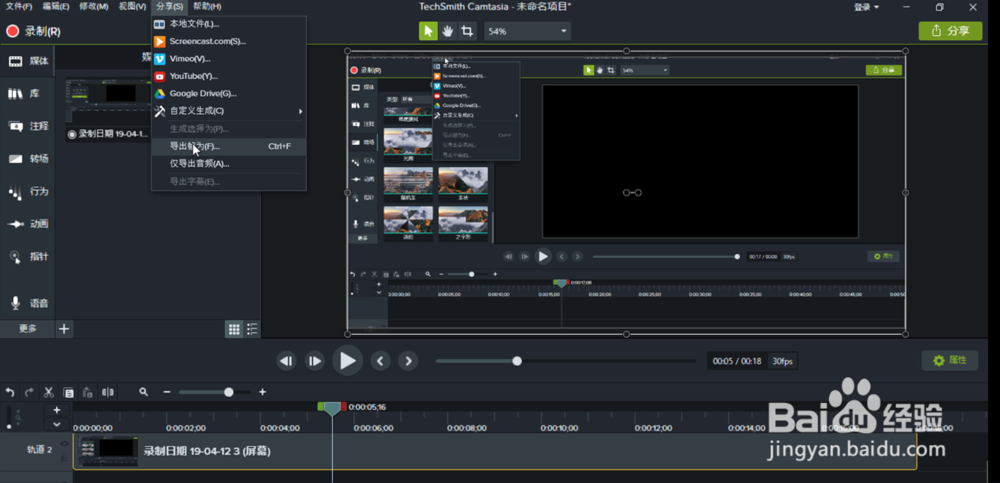Screen dimensions: 1000x483
Task: Select Screencast.com in Share menu
Action: point(229,41)
